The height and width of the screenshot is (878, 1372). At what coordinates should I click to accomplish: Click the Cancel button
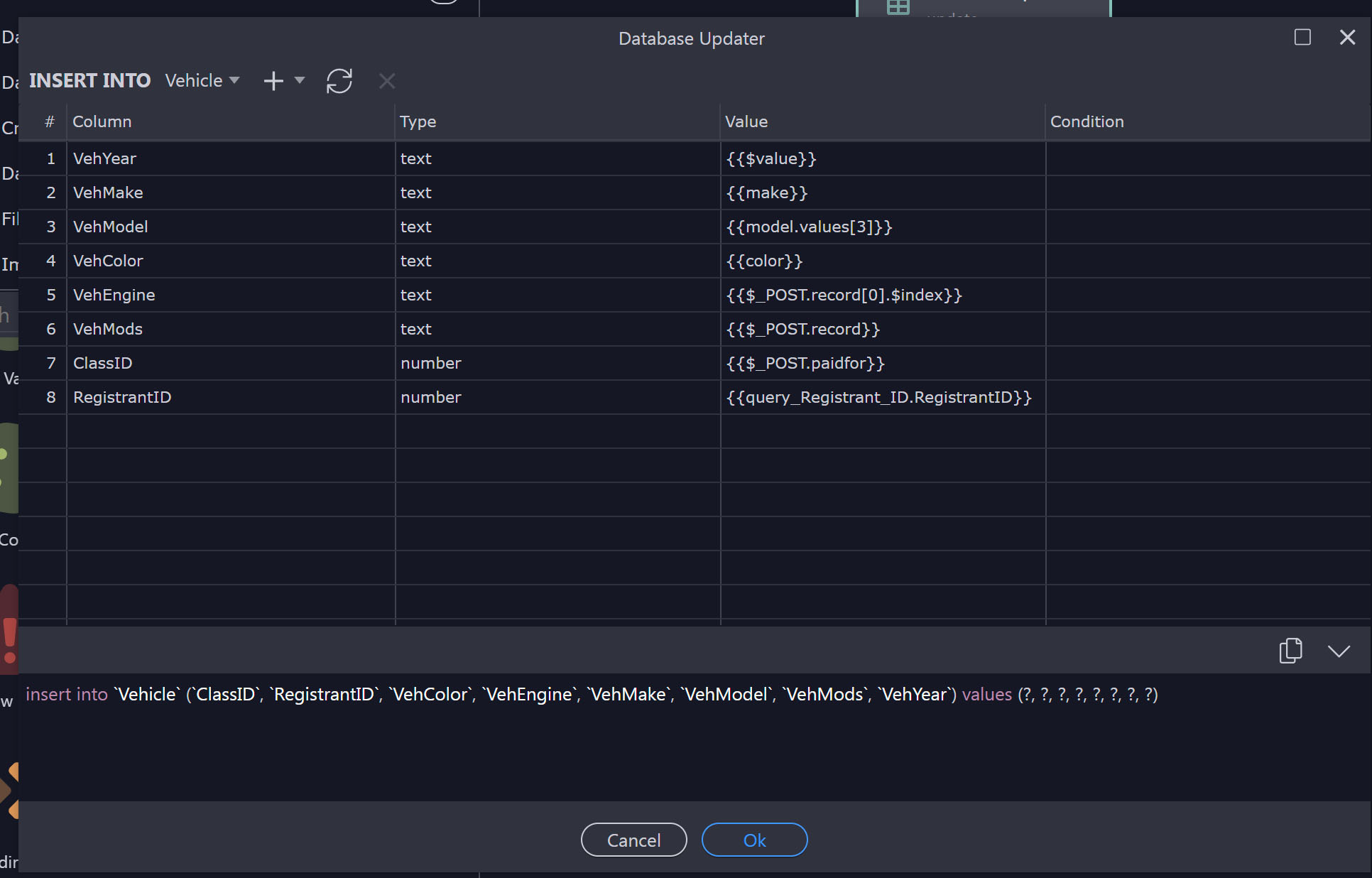pos(633,840)
